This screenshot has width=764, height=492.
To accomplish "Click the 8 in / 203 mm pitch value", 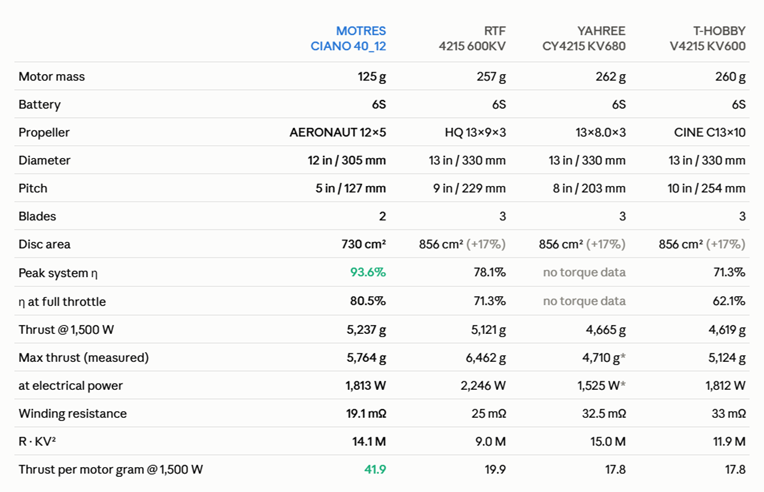I will [589, 188].
